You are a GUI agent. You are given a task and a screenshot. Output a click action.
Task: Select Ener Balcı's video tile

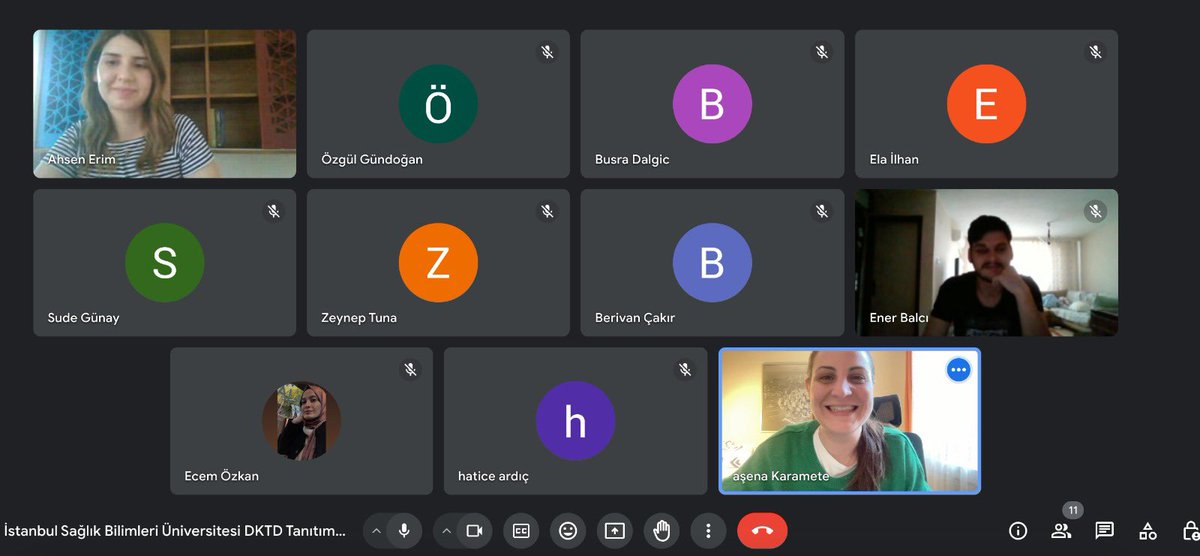pyautogui.click(x=986, y=263)
